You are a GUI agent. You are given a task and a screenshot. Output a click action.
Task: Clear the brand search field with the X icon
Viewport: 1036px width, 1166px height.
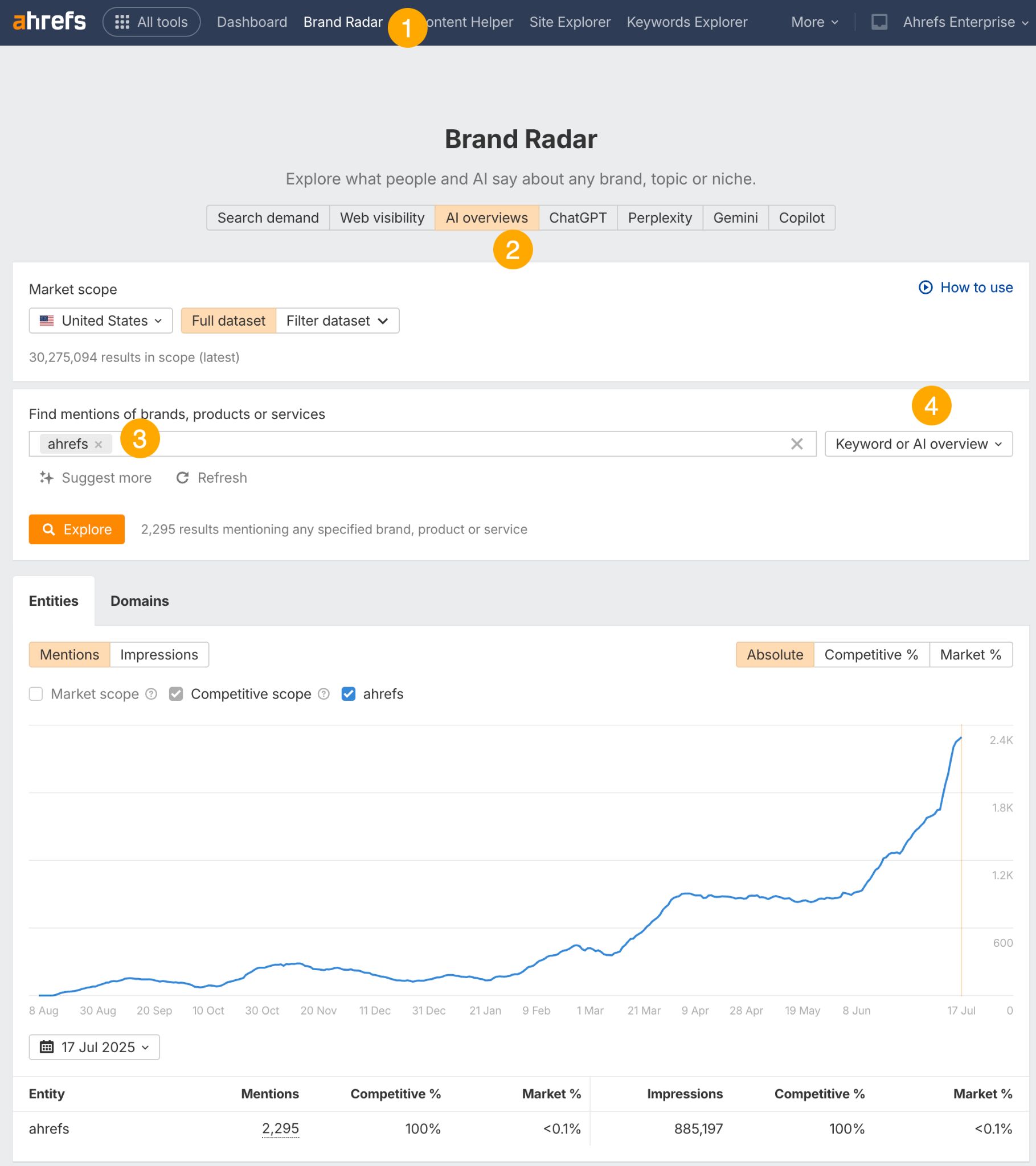[x=797, y=444]
